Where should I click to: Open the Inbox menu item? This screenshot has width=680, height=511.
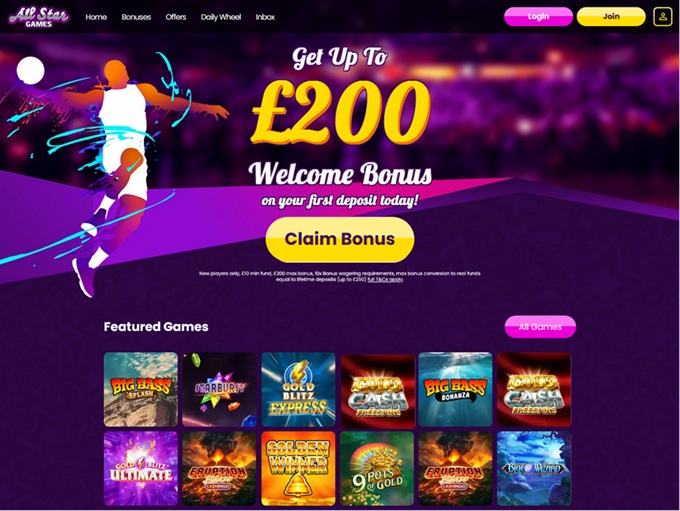(x=265, y=17)
